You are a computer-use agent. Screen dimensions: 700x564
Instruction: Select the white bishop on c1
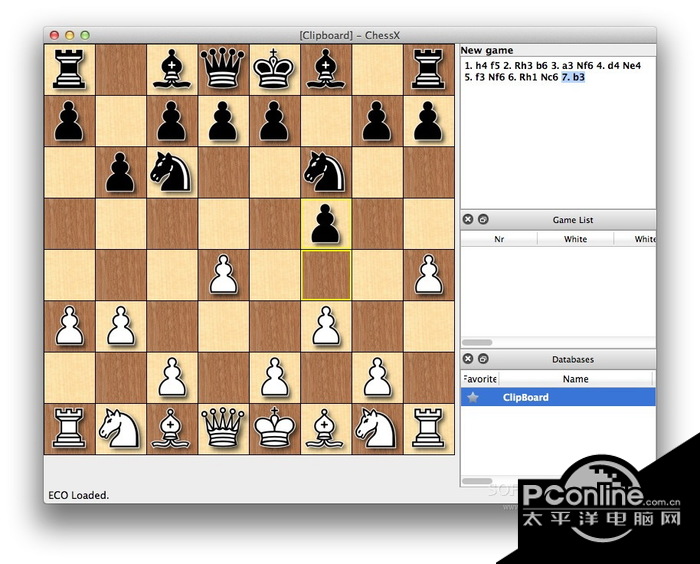(x=171, y=429)
